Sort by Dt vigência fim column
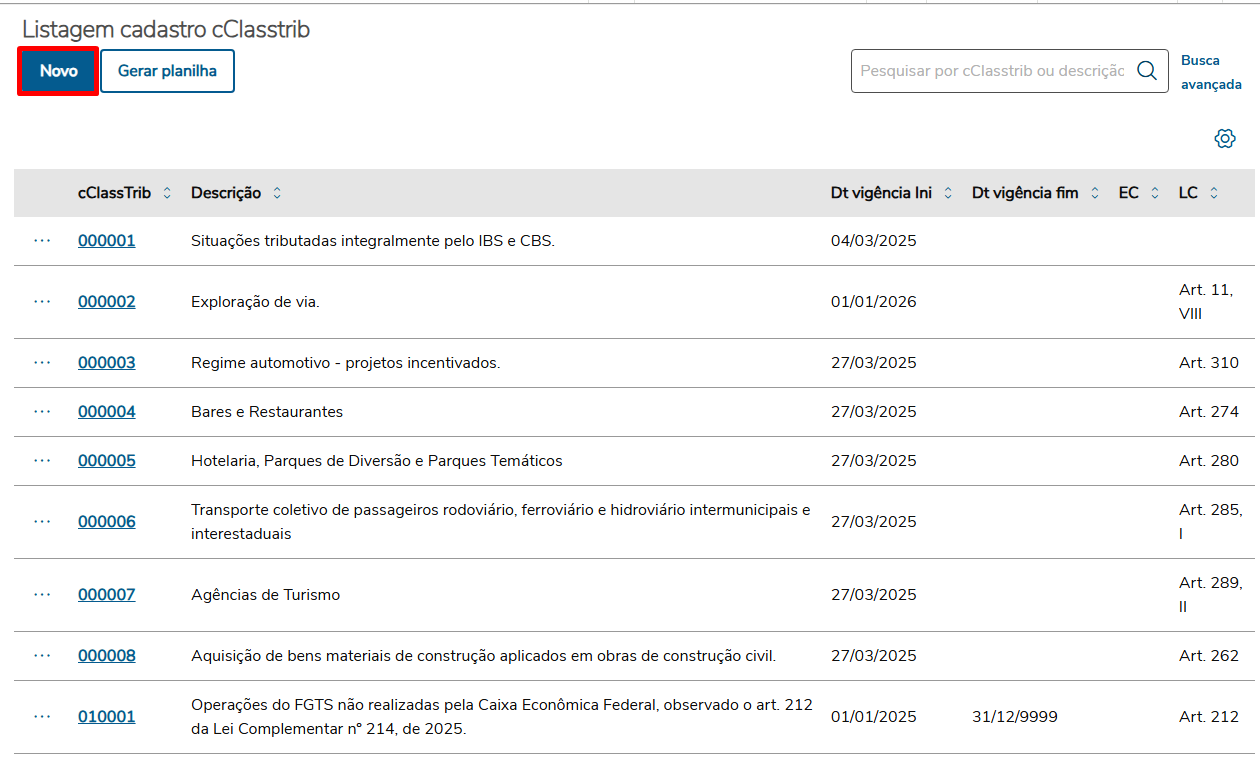 pyautogui.click(x=1095, y=193)
